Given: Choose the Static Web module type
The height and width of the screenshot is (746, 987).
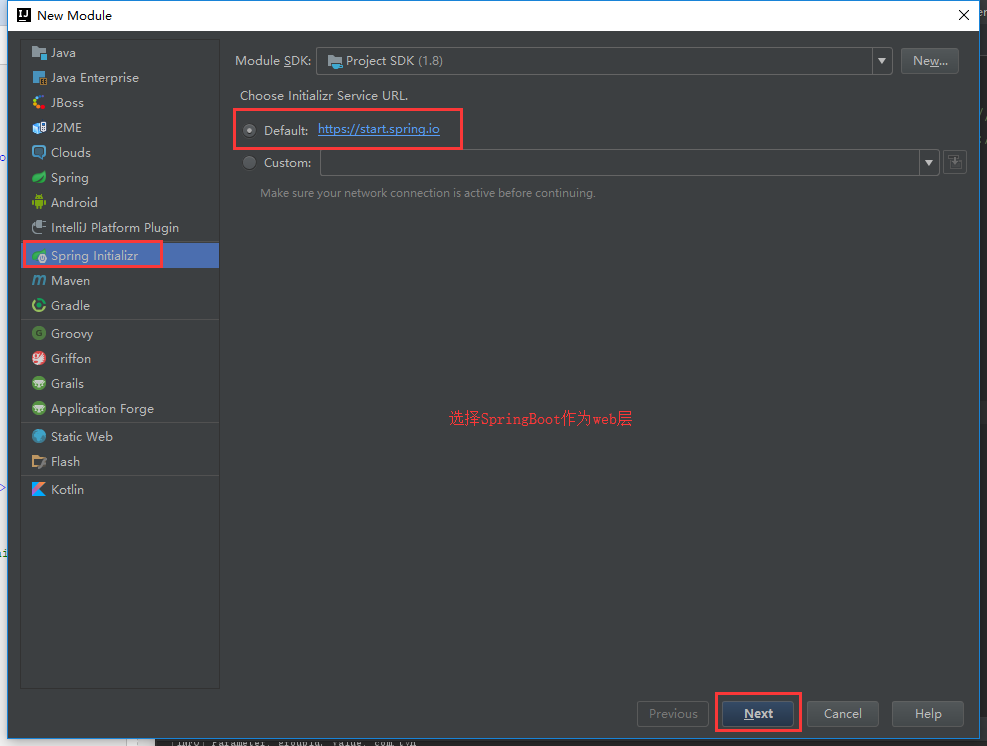Looking at the screenshot, I should 120,436.
